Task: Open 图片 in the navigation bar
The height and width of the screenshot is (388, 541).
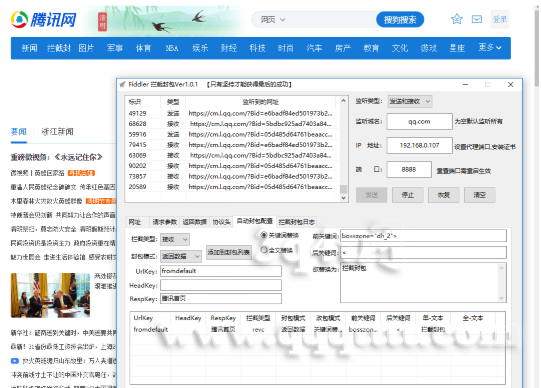Action: pos(86,48)
